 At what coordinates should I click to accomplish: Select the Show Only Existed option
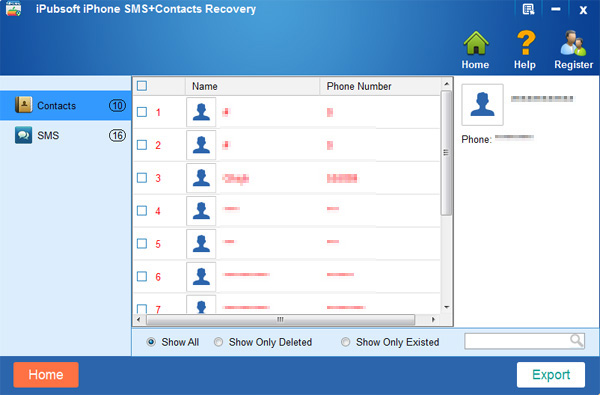coord(345,342)
